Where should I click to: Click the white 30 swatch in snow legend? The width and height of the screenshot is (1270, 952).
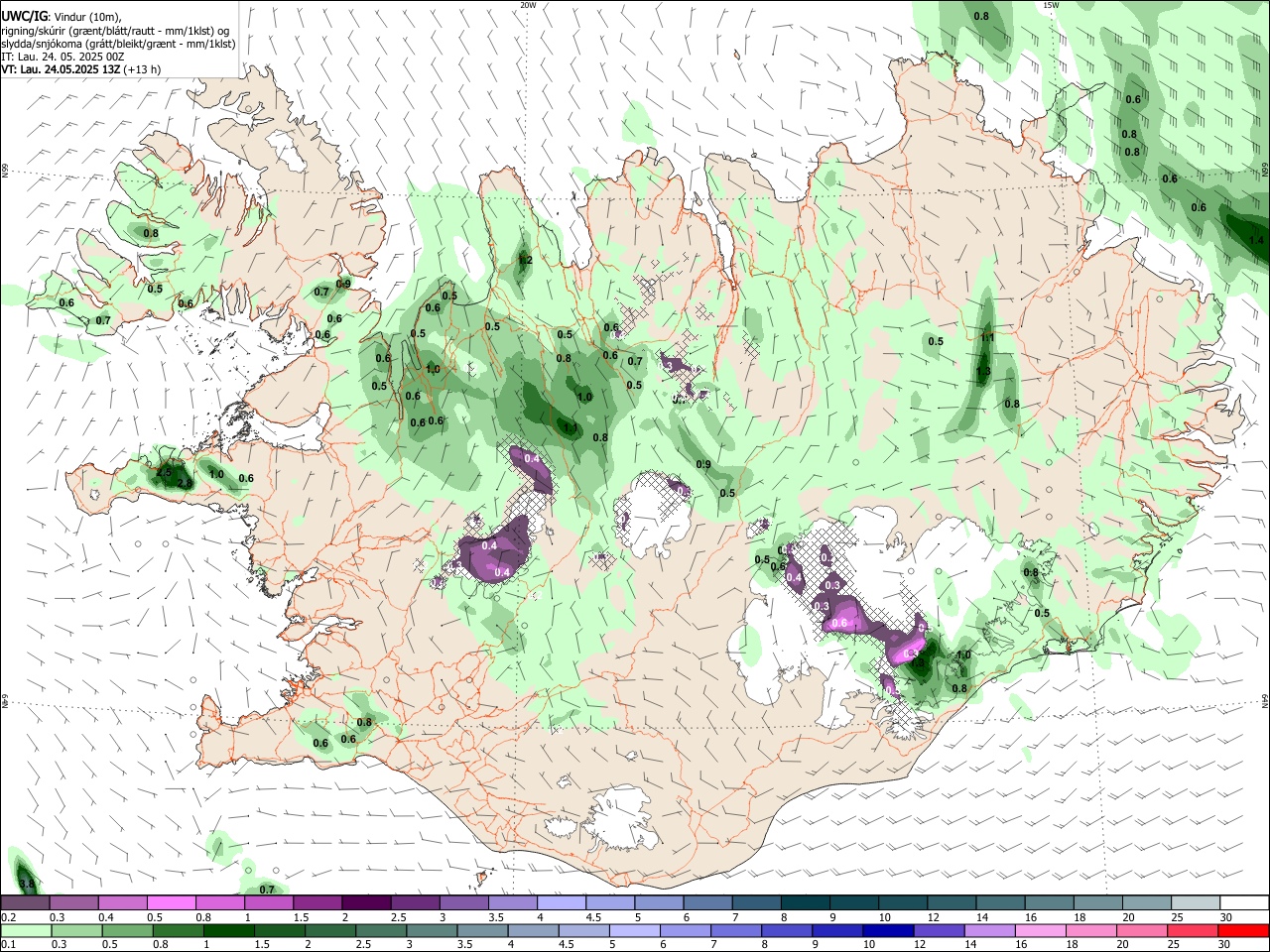[x=1244, y=902]
